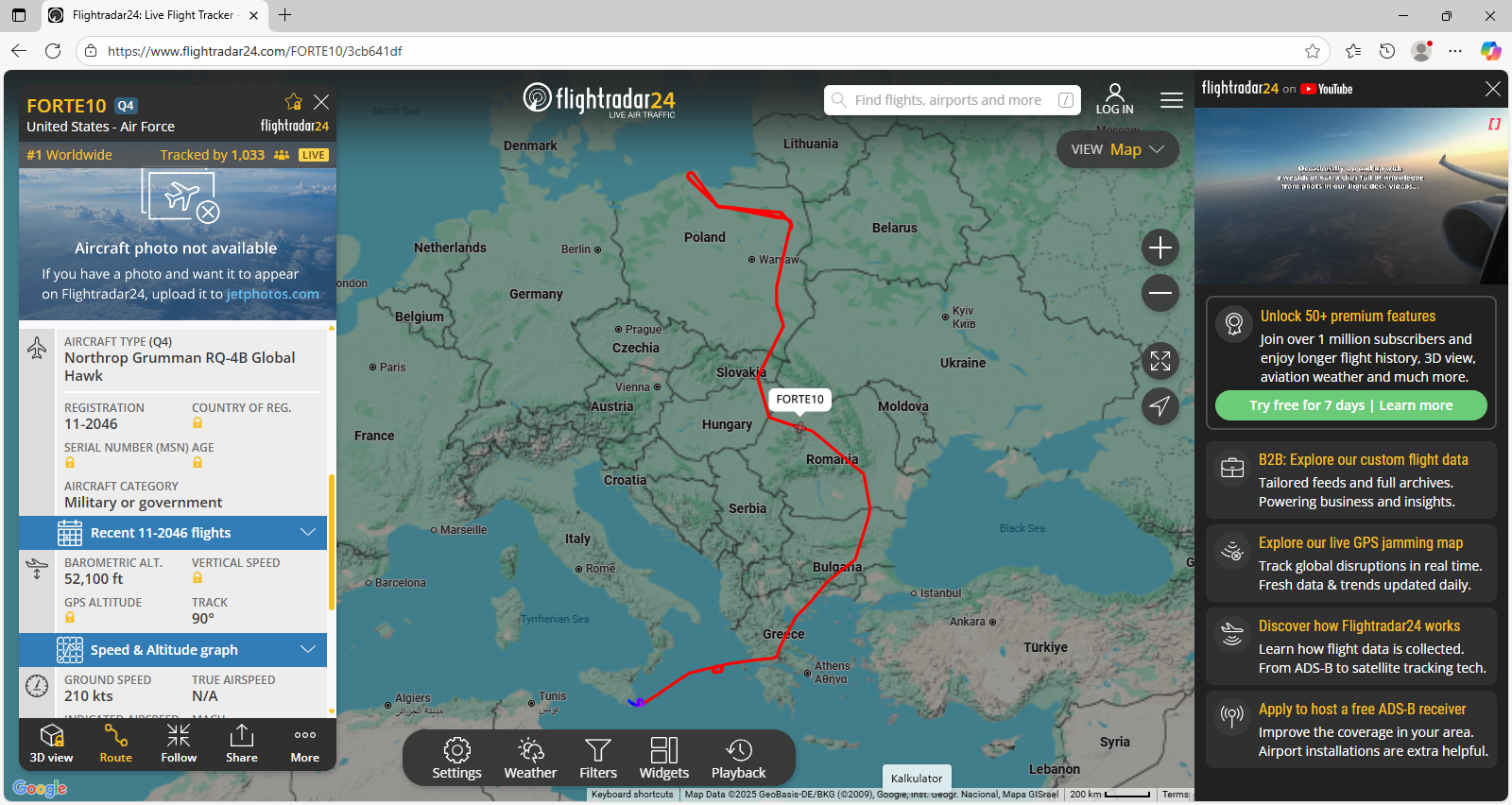Open map Settings
1512x805 pixels.
(x=456, y=759)
